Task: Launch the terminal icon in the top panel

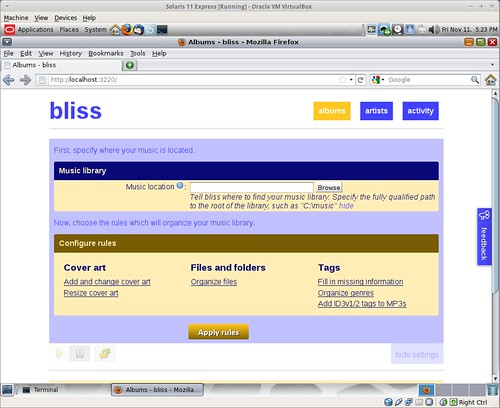Action: tap(162, 30)
